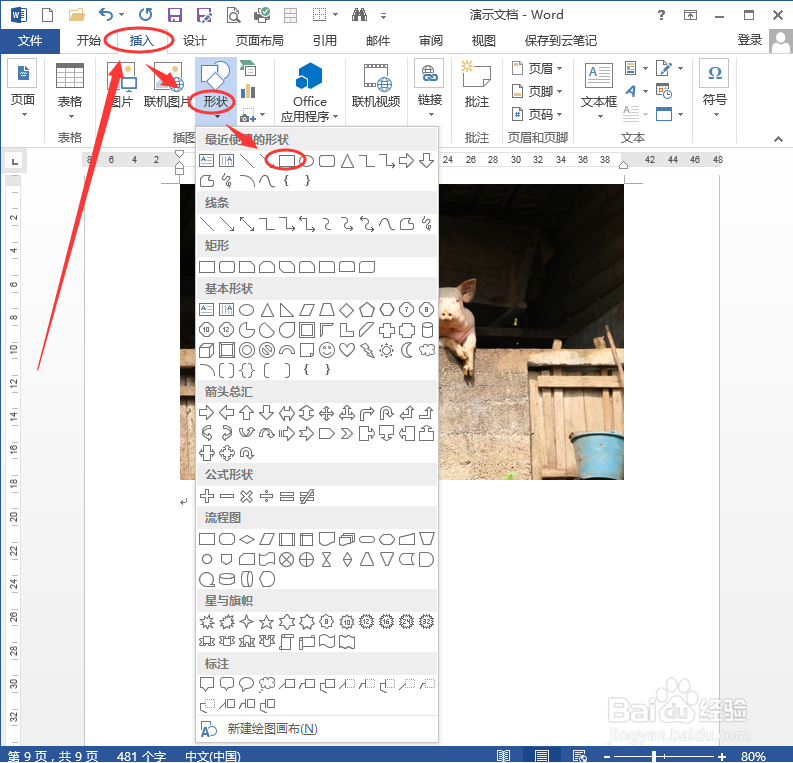This screenshot has height=763, width=793.
Task: Choose the straight line in 线条
Action: point(206,224)
